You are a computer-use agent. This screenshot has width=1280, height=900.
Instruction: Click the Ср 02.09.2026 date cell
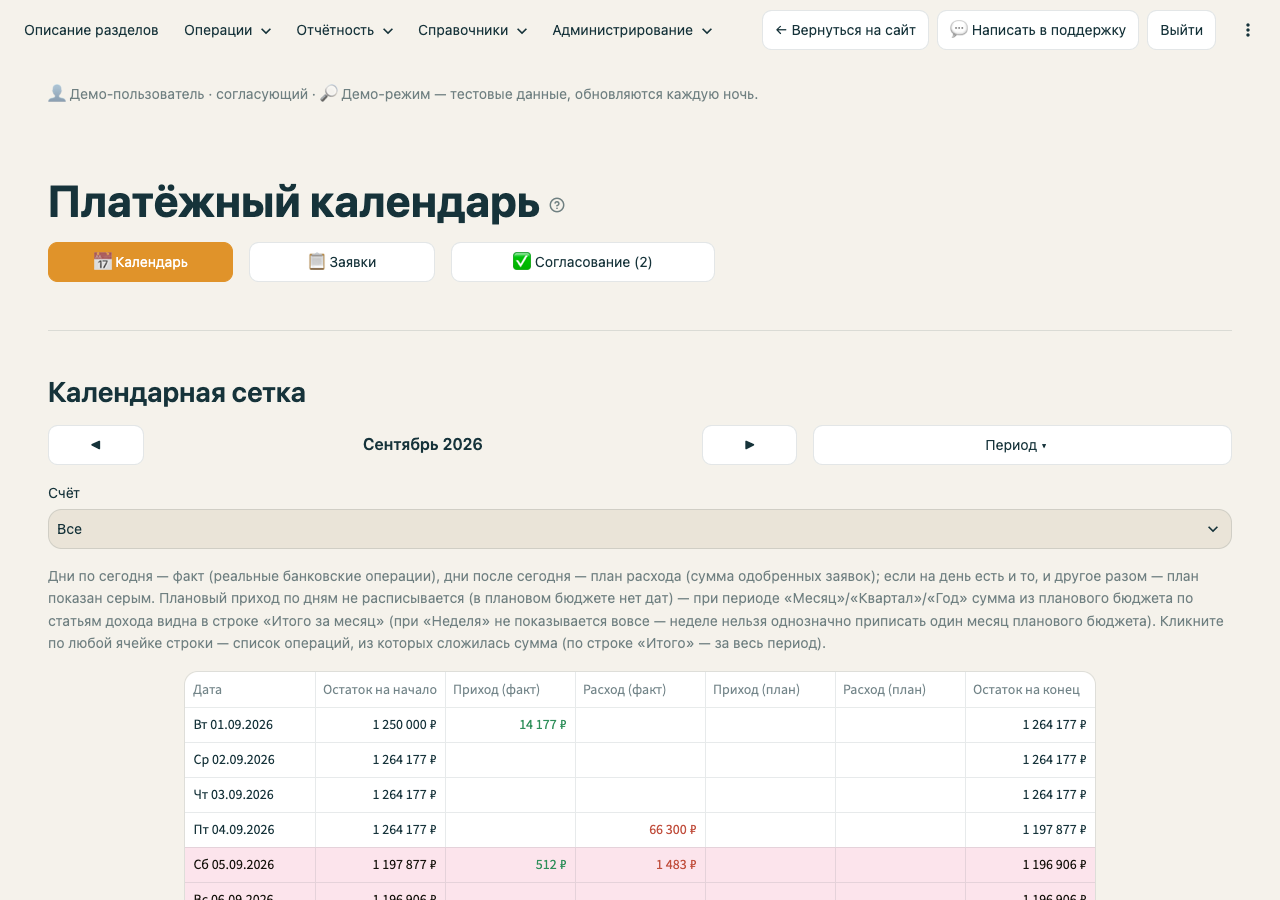pos(250,760)
